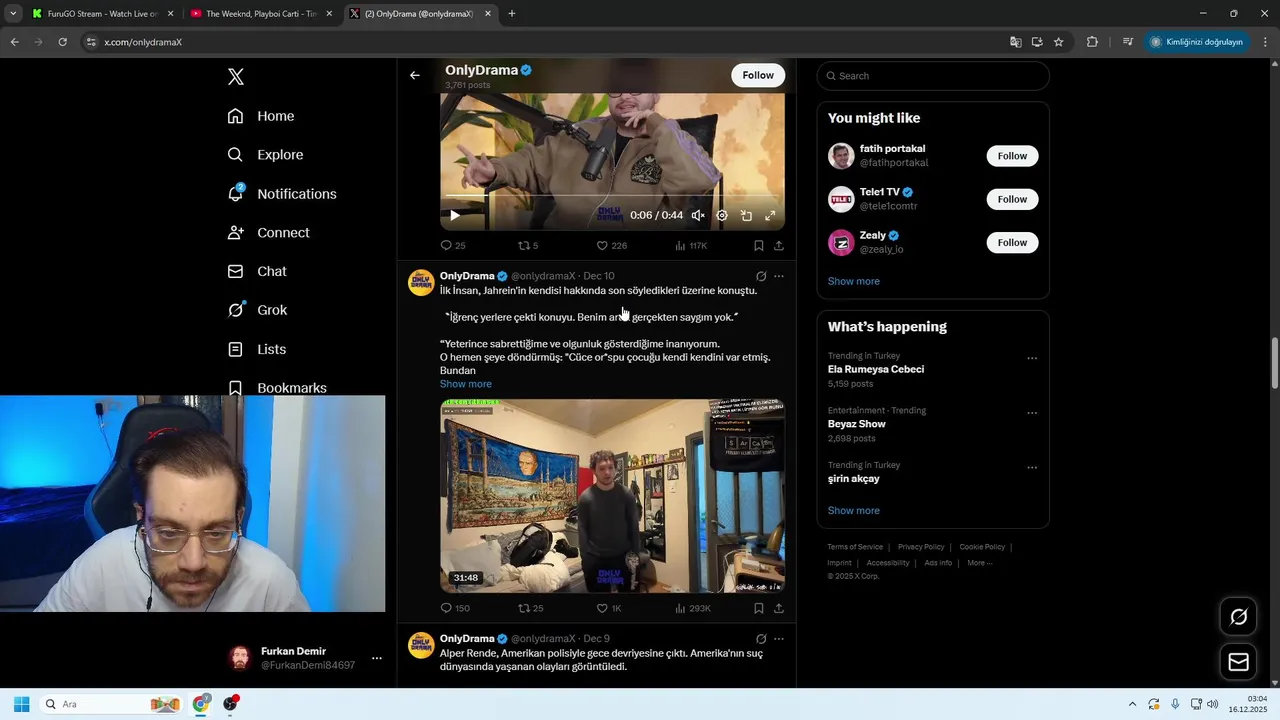Open Grok explain on Dec 9 post

point(761,639)
